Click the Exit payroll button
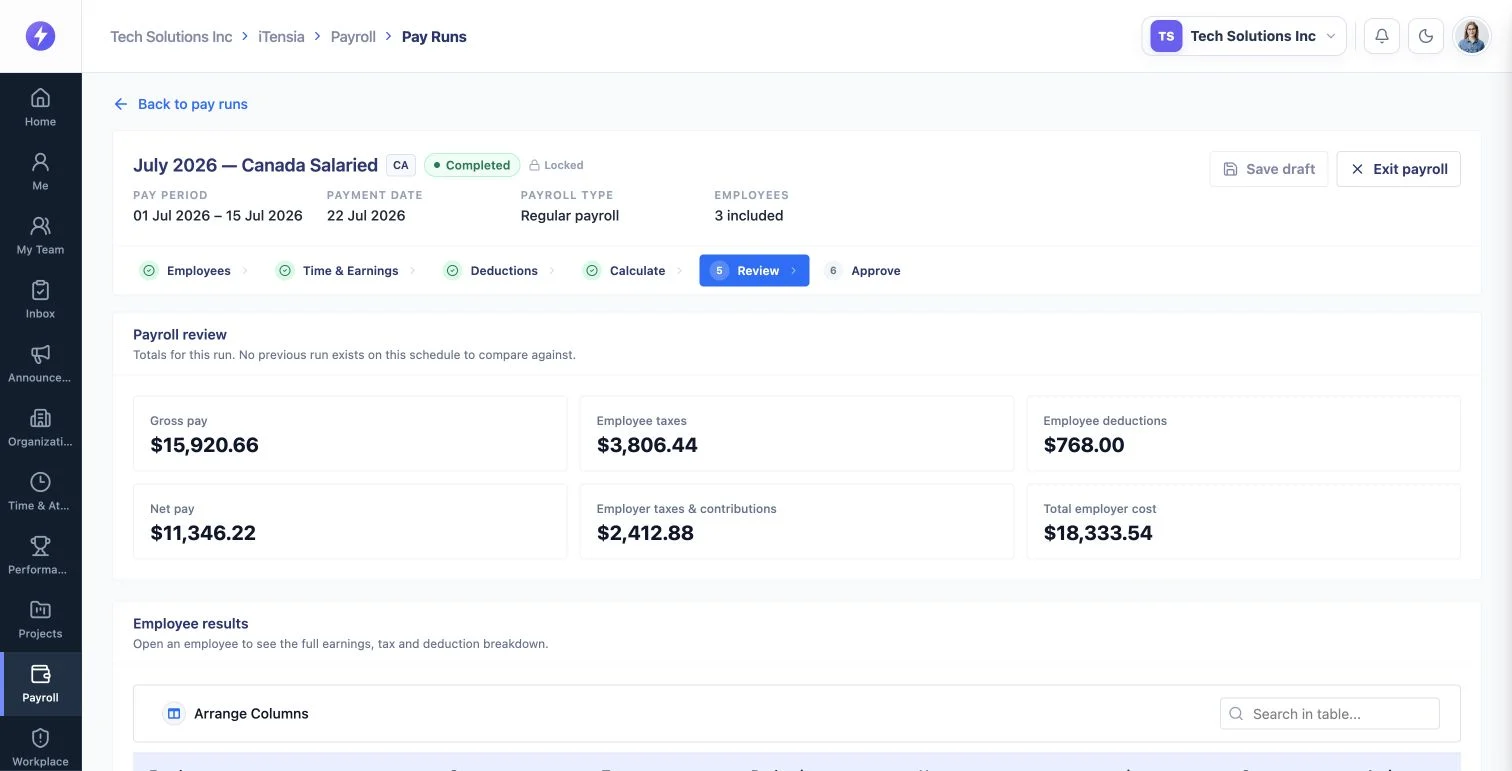The image size is (1512, 771). coord(1399,169)
